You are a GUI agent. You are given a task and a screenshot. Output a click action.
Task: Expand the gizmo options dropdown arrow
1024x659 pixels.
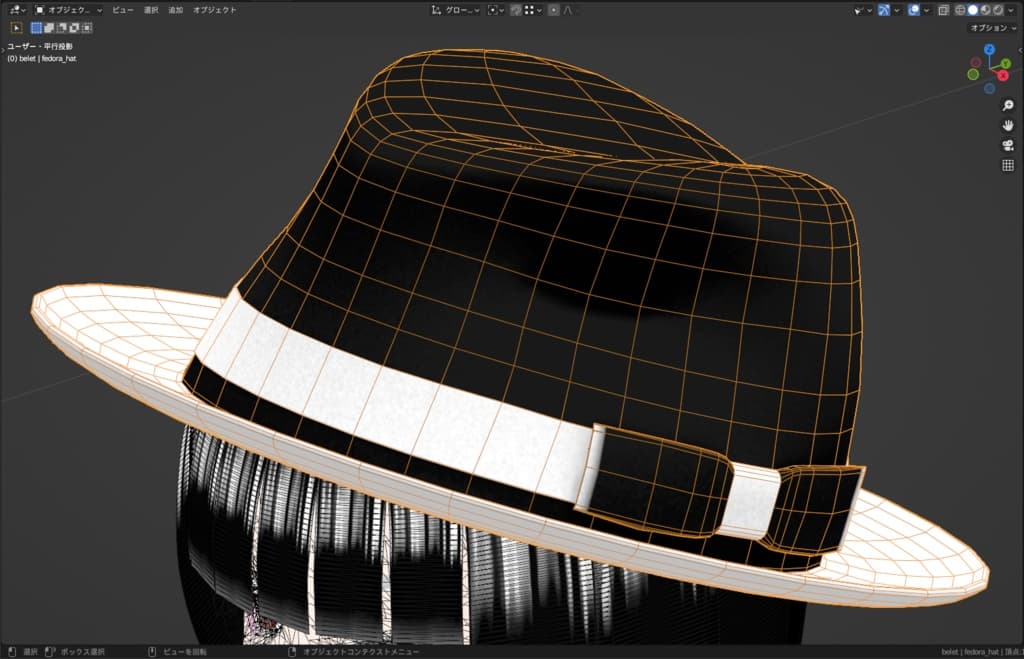pos(897,10)
